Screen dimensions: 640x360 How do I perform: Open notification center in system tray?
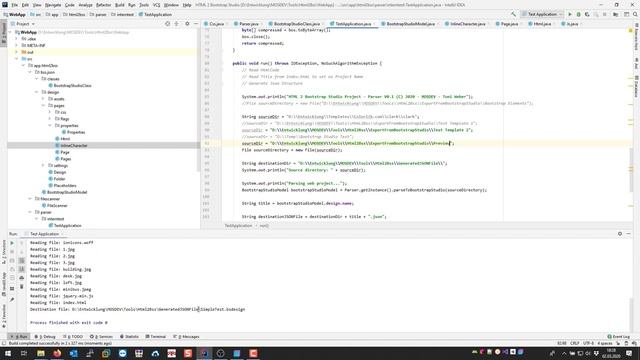[629, 353]
